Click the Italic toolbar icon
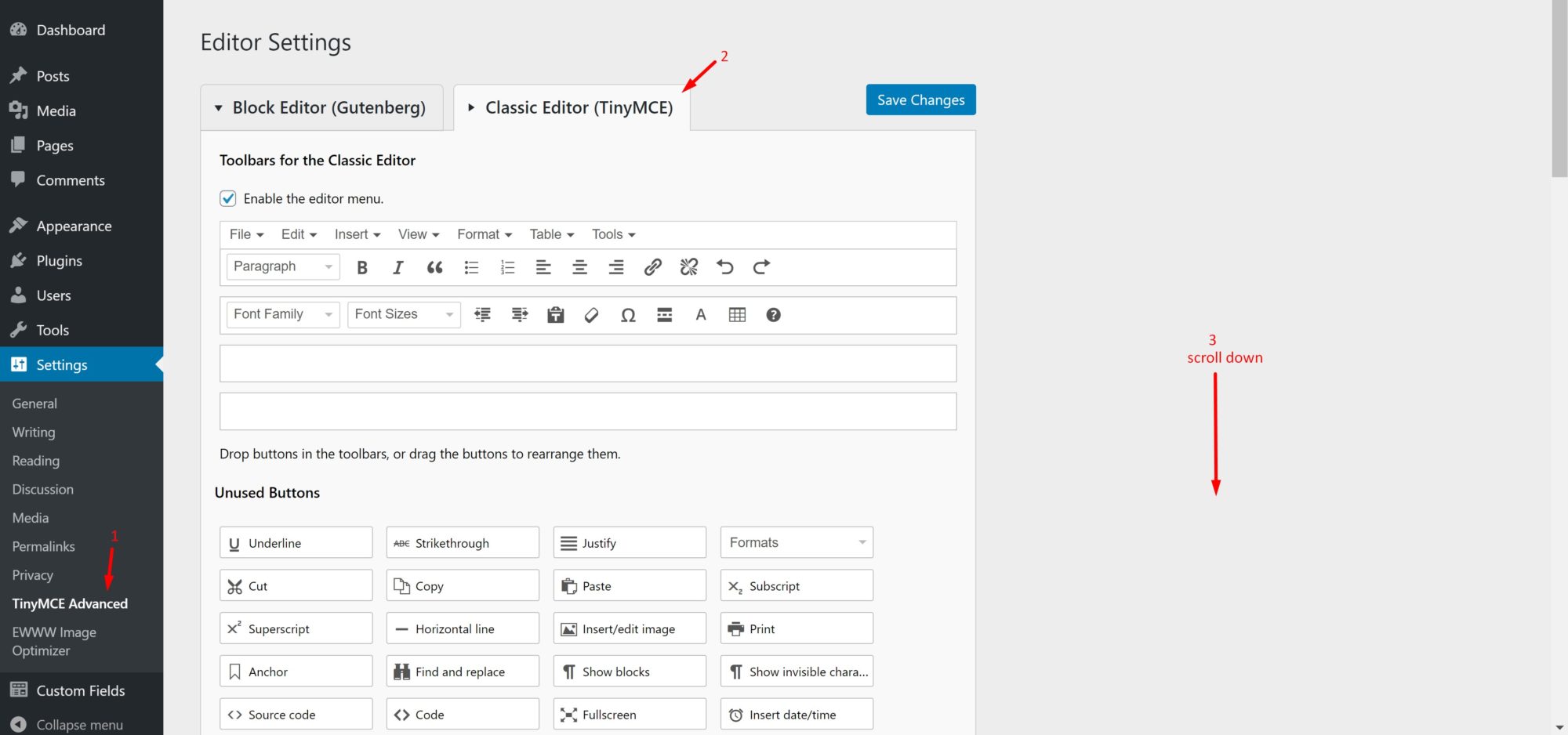This screenshot has height=735, width=1568. (x=398, y=267)
